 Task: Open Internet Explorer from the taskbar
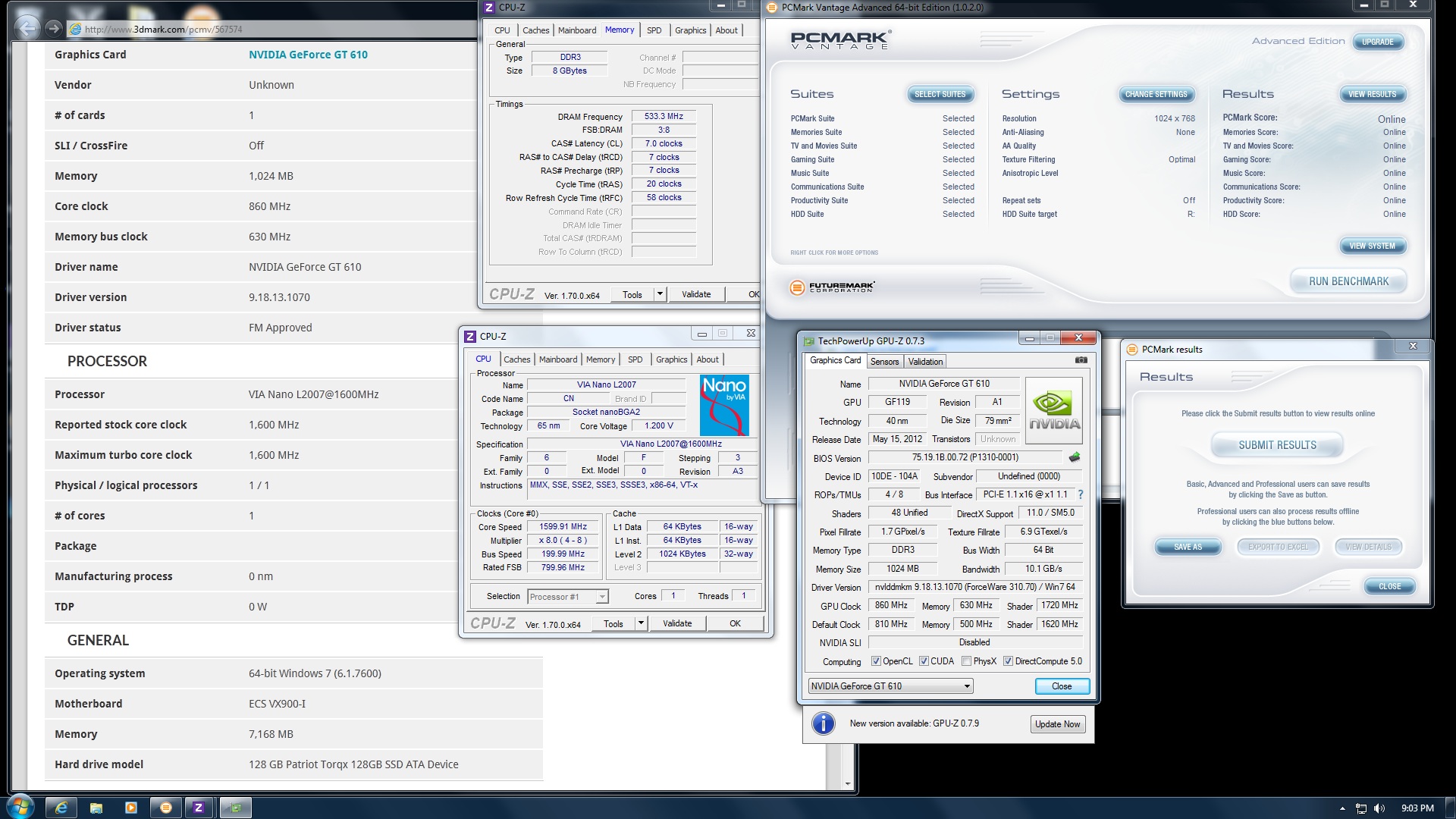tap(61, 808)
